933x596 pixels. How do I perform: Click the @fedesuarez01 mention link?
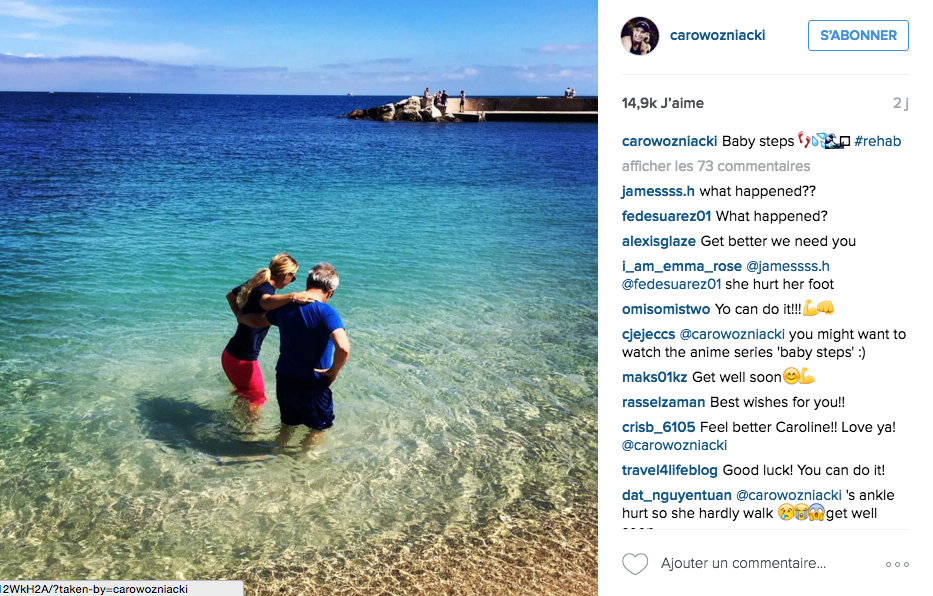(671, 284)
